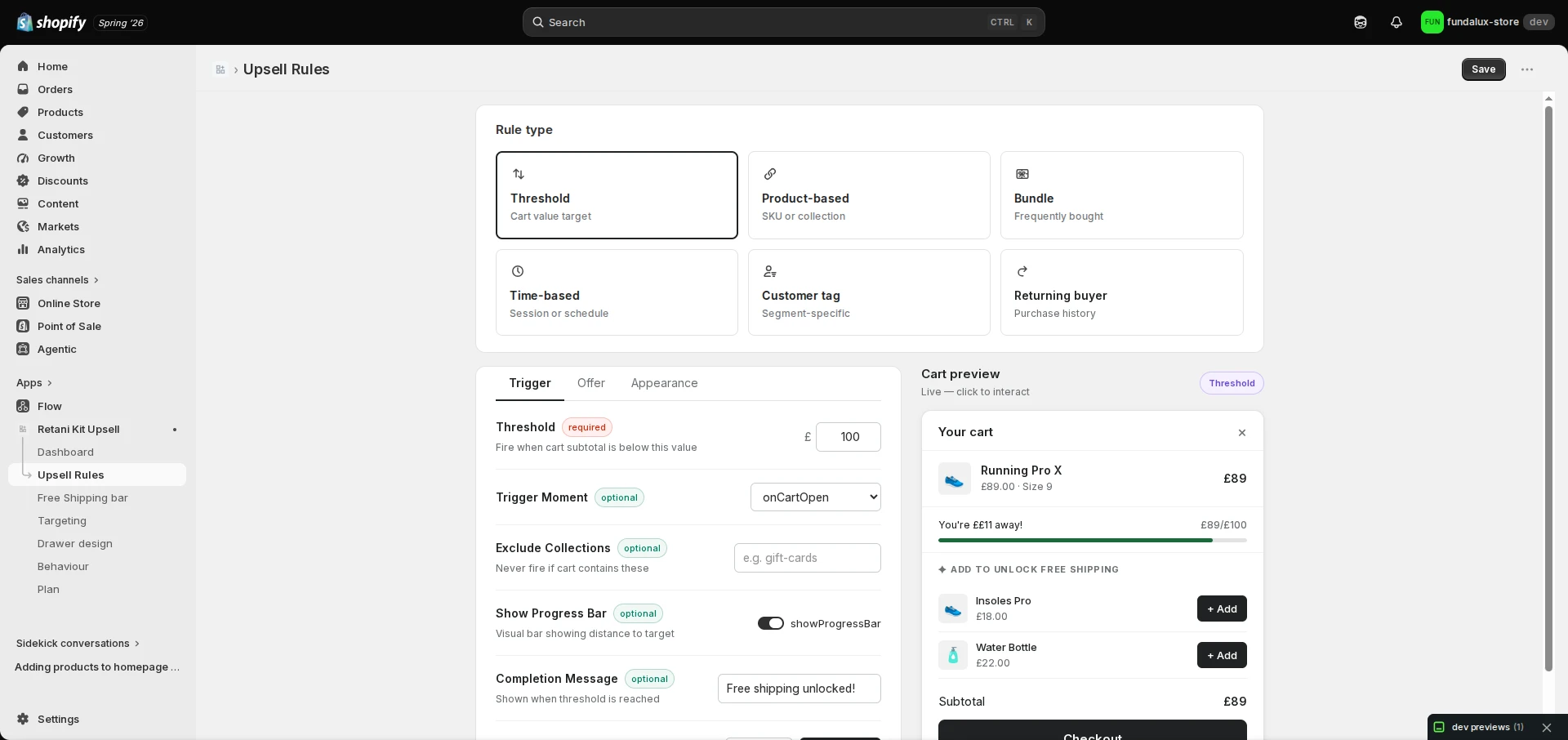
Task: Open the Trigger Moment onCartOpen dropdown
Action: click(x=815, y=497)
